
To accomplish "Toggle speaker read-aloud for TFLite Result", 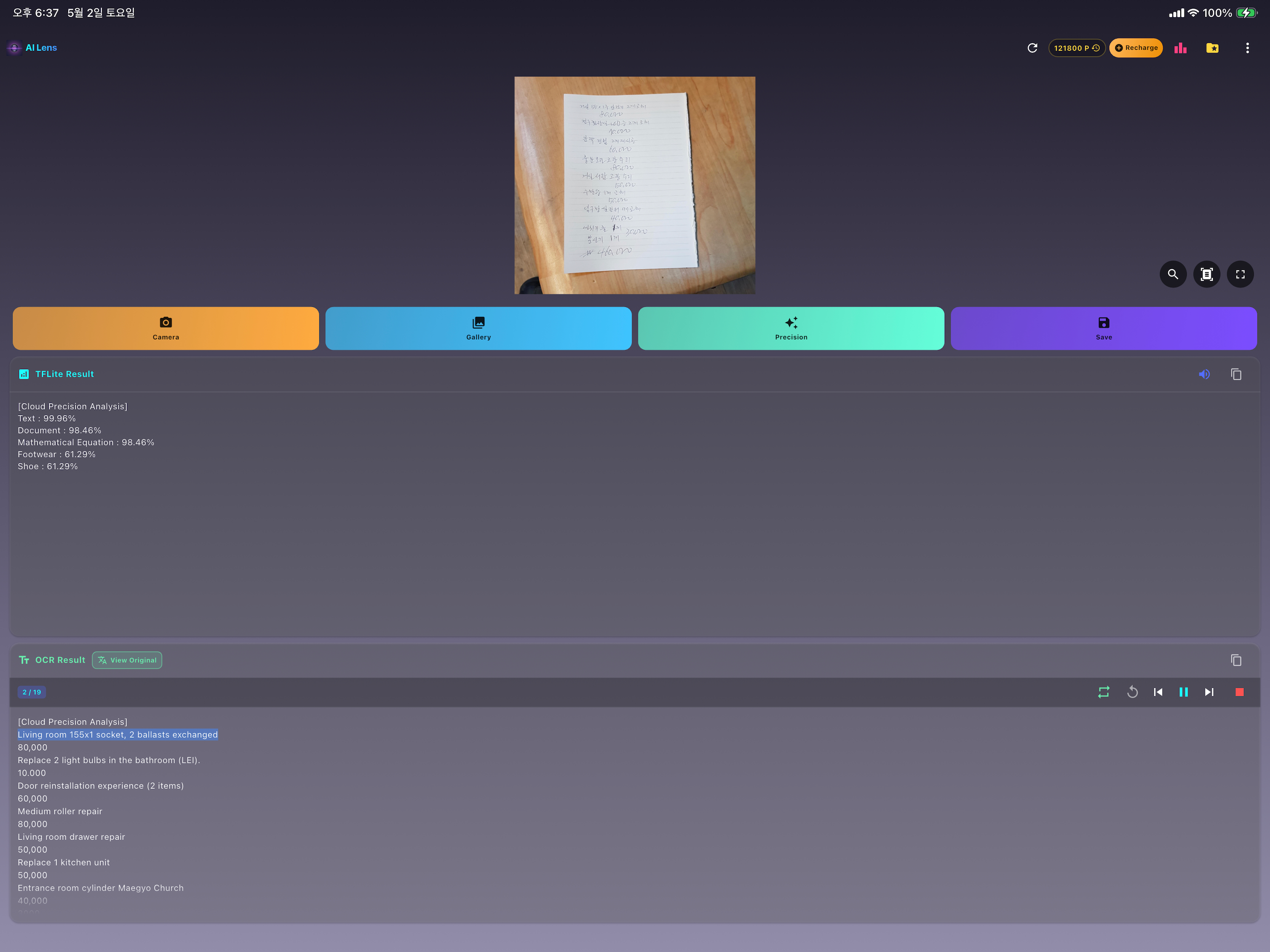I will tap(1204, 374).
